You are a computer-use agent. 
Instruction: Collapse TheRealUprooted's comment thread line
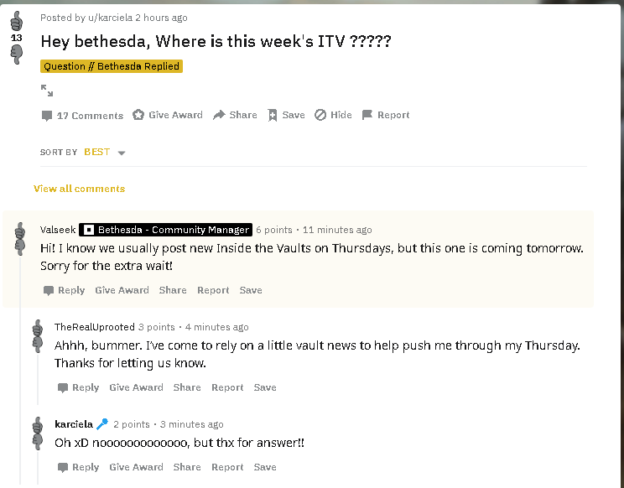coord(38,379)
